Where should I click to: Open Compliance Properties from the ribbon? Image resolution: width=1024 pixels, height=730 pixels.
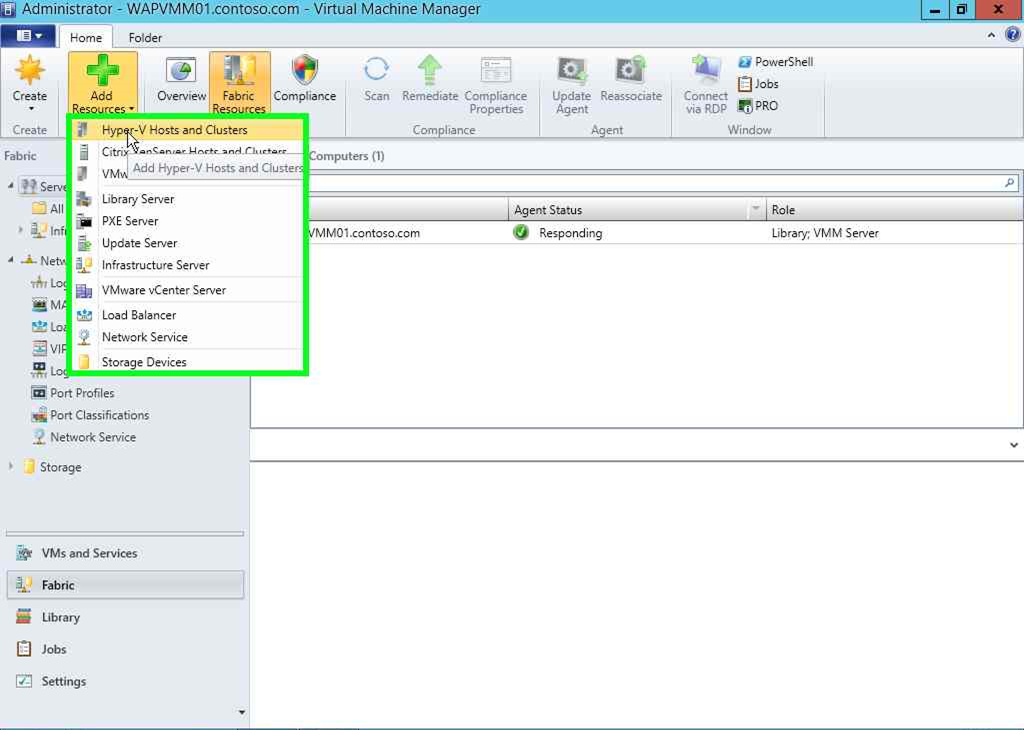[x=496, y=86]
